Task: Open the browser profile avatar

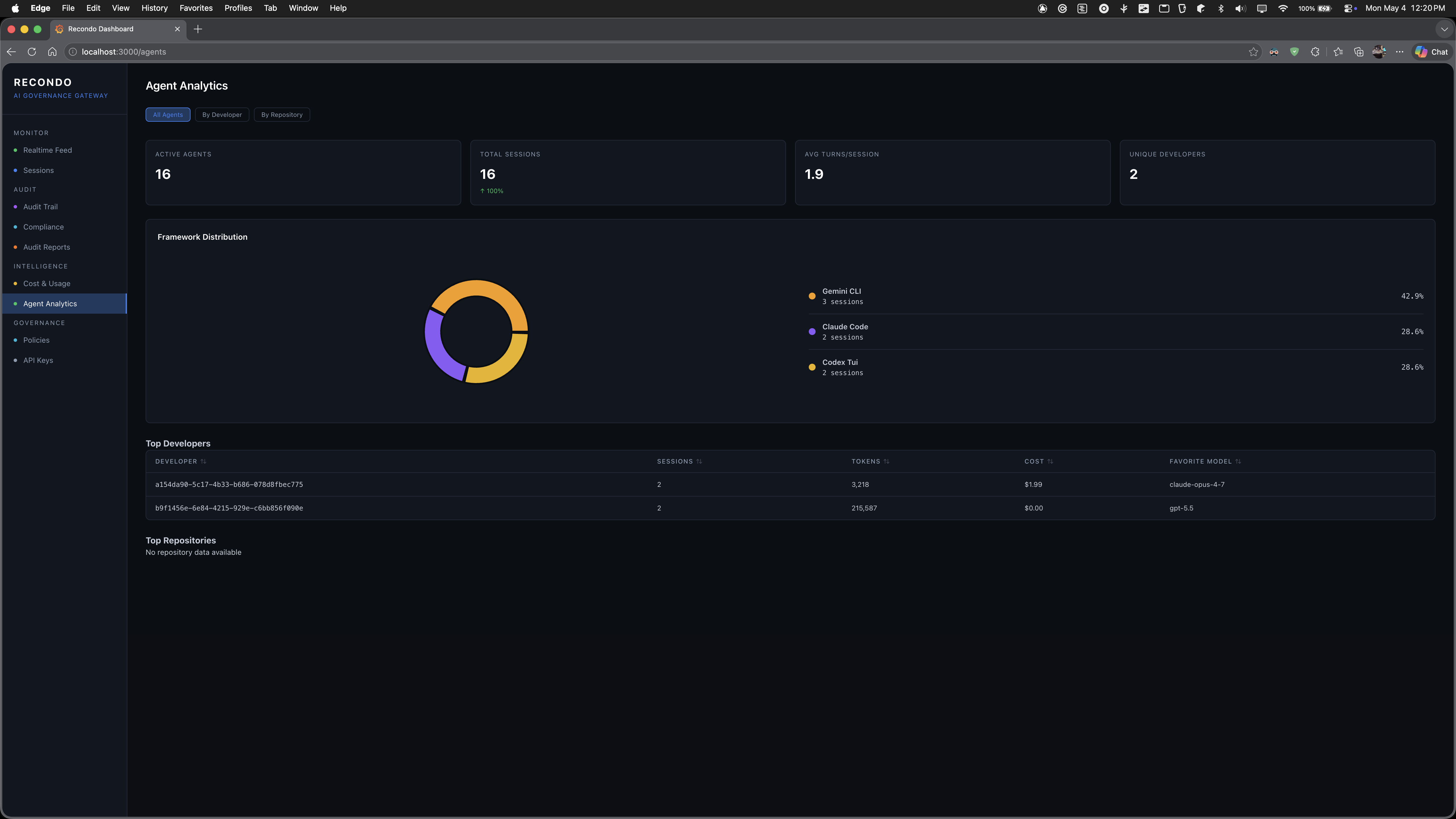Action: click(1379, 52)
